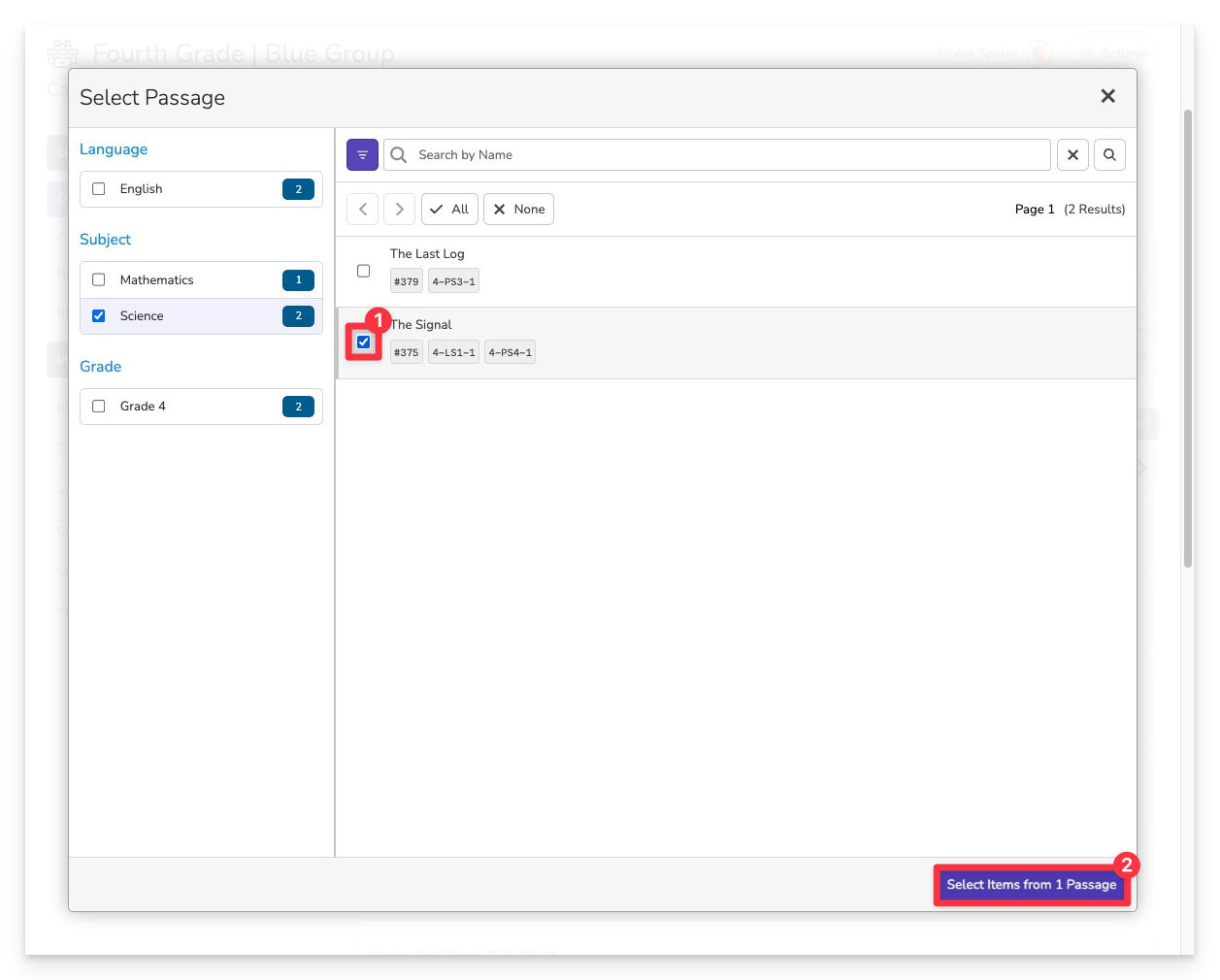Viewport: 1220px width, 980px height.
Task: Check the English language filter
Action: (x=99, y=189)
